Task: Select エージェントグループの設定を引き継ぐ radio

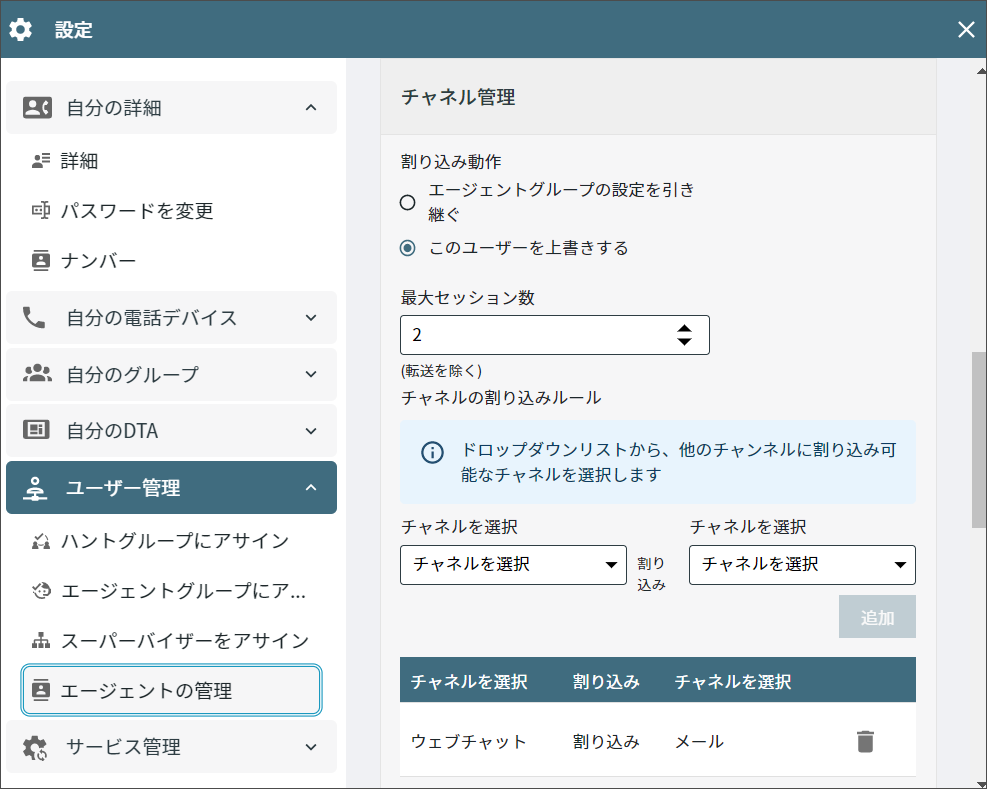Action: [408, 202]
